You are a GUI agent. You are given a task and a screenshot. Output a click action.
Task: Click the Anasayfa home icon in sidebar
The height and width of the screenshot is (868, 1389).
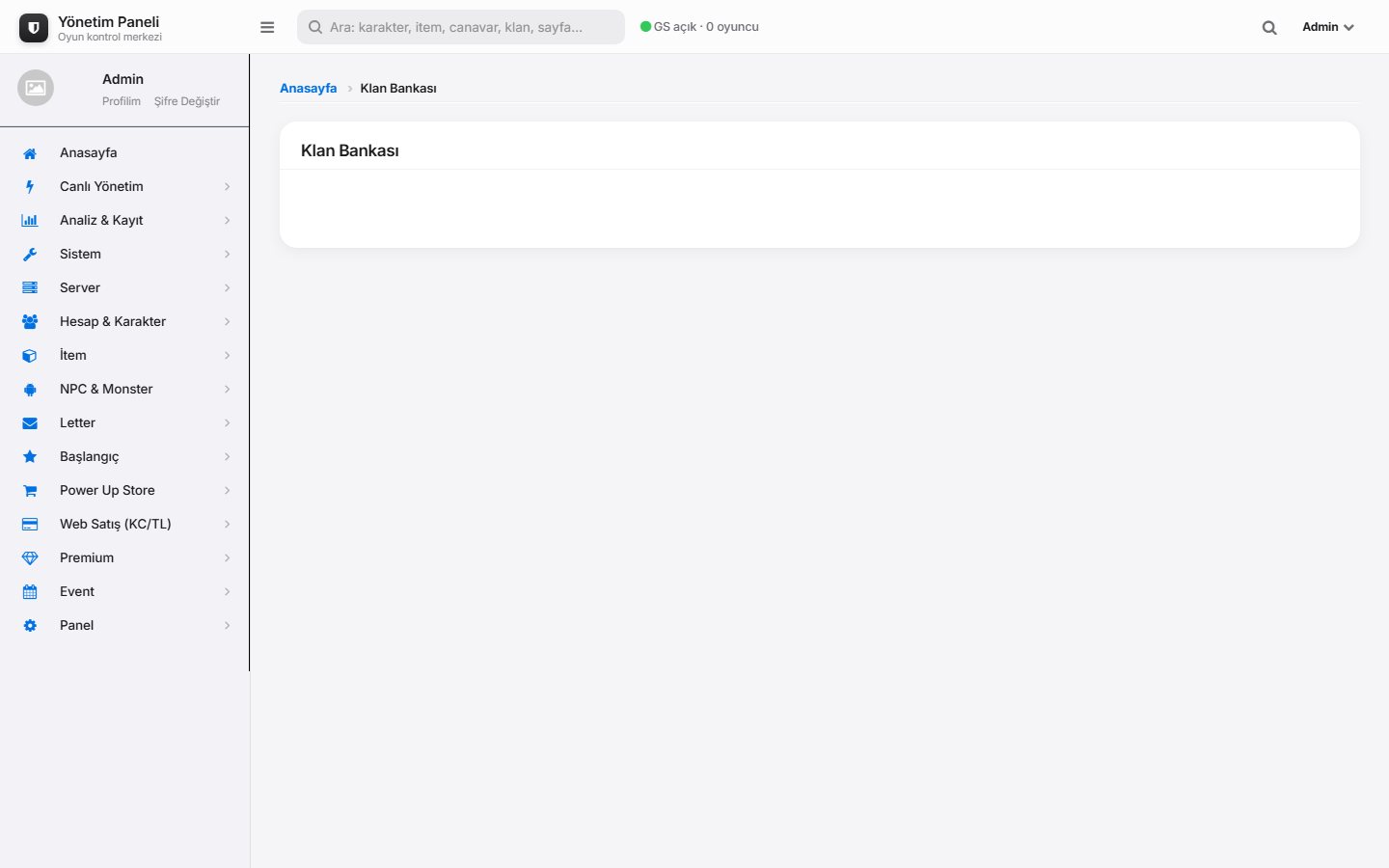[x=30, y=153]
